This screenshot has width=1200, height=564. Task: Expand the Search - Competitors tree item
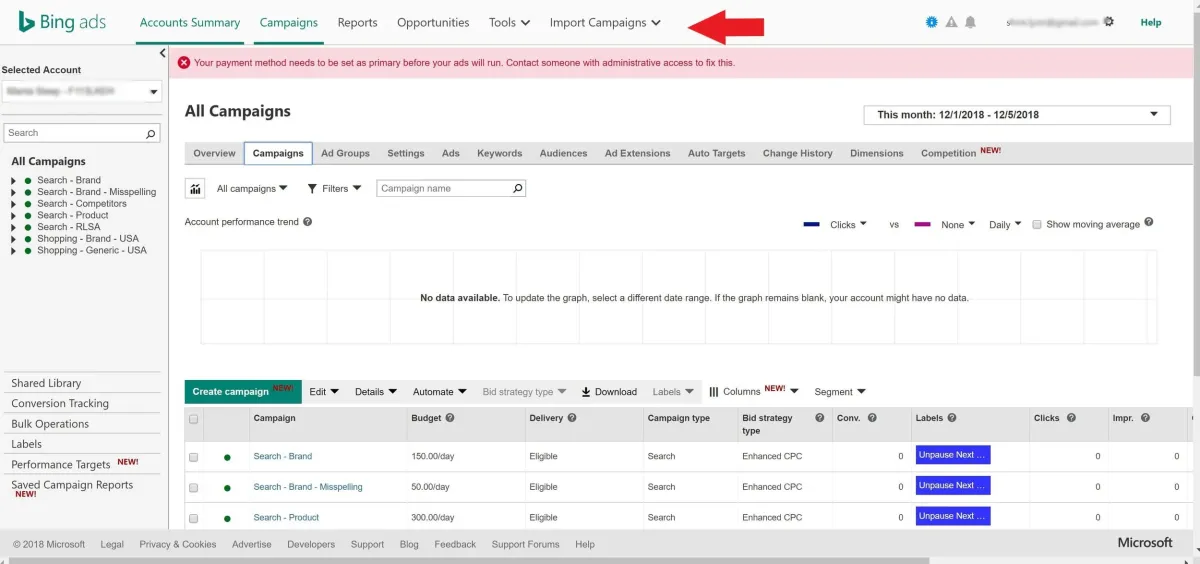coord(13,204)
